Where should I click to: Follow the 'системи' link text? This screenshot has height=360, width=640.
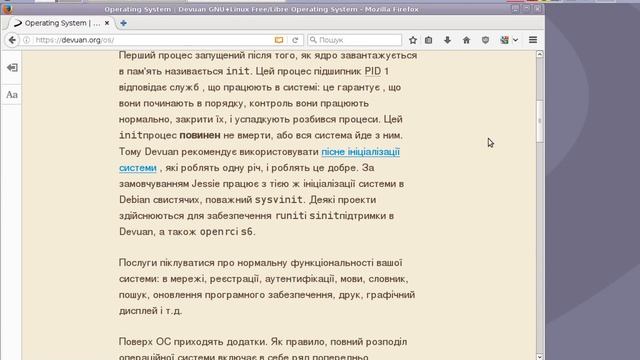[x=138, y=168]
